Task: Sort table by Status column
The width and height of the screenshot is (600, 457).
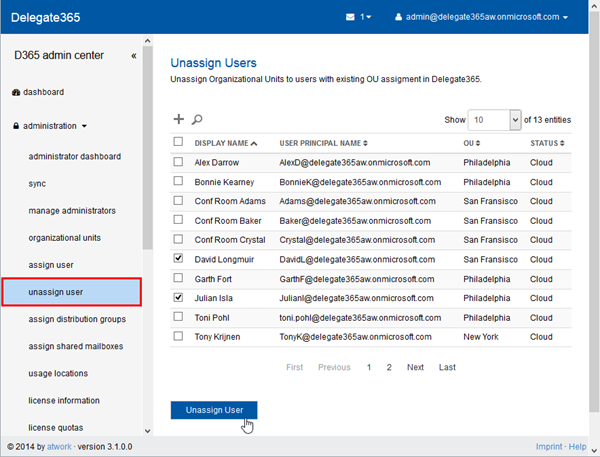Action: [x=549, y=143]
